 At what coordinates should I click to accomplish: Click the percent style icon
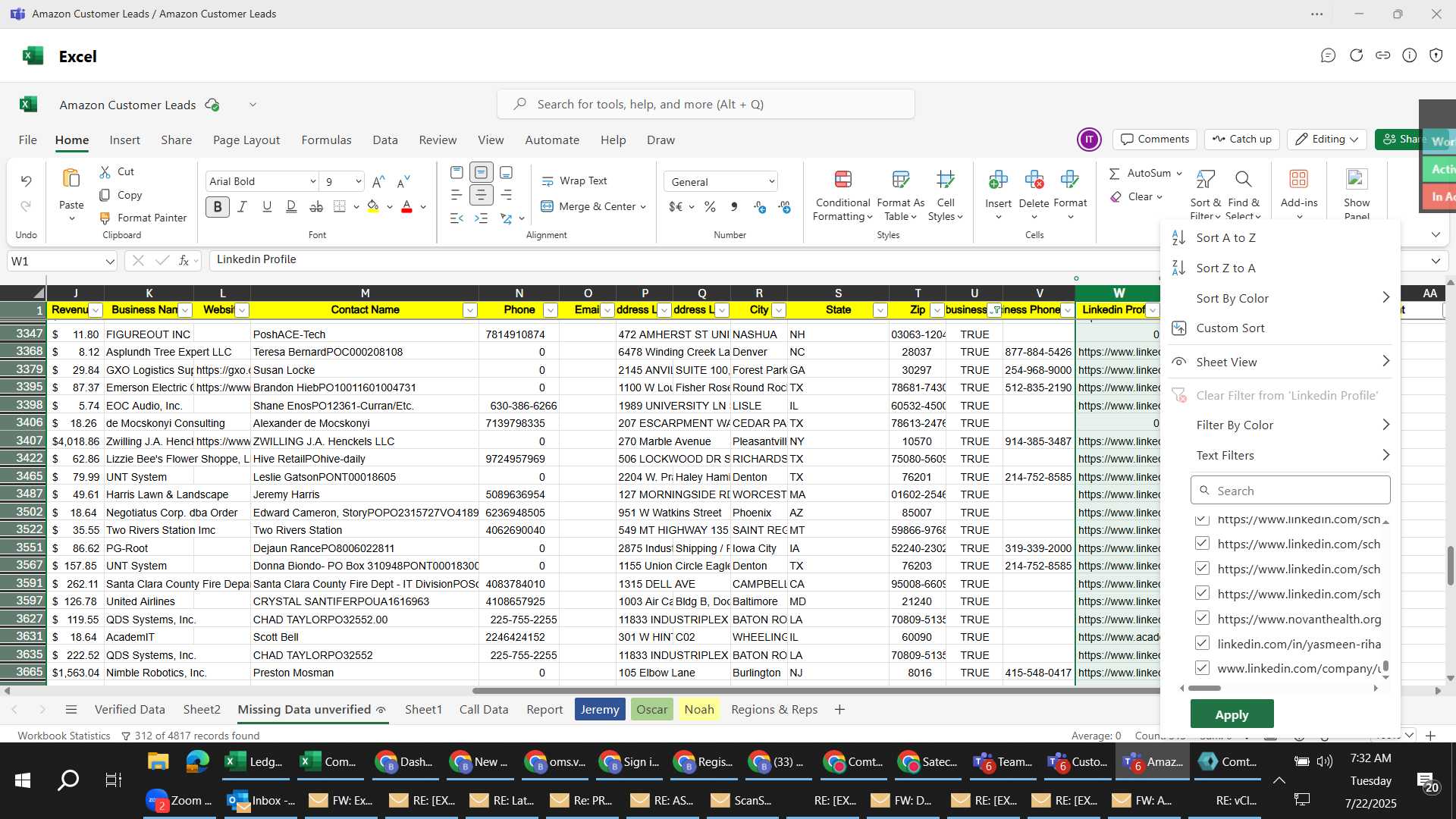coord(710,206)
